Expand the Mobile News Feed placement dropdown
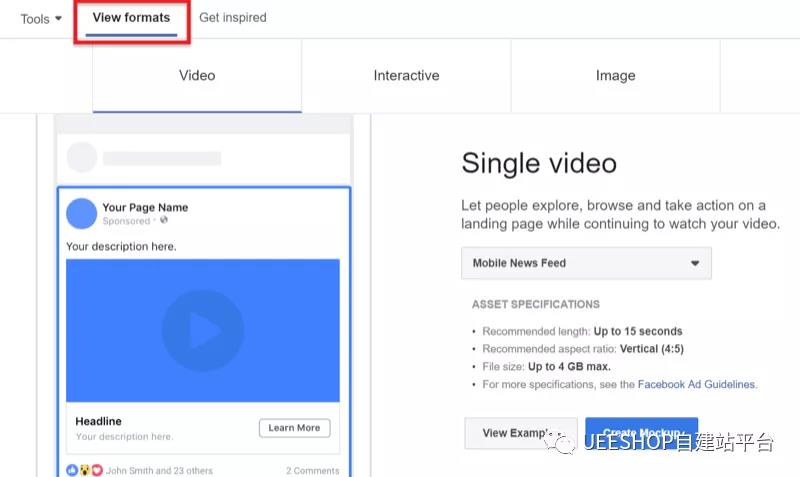 click(586, 263)
